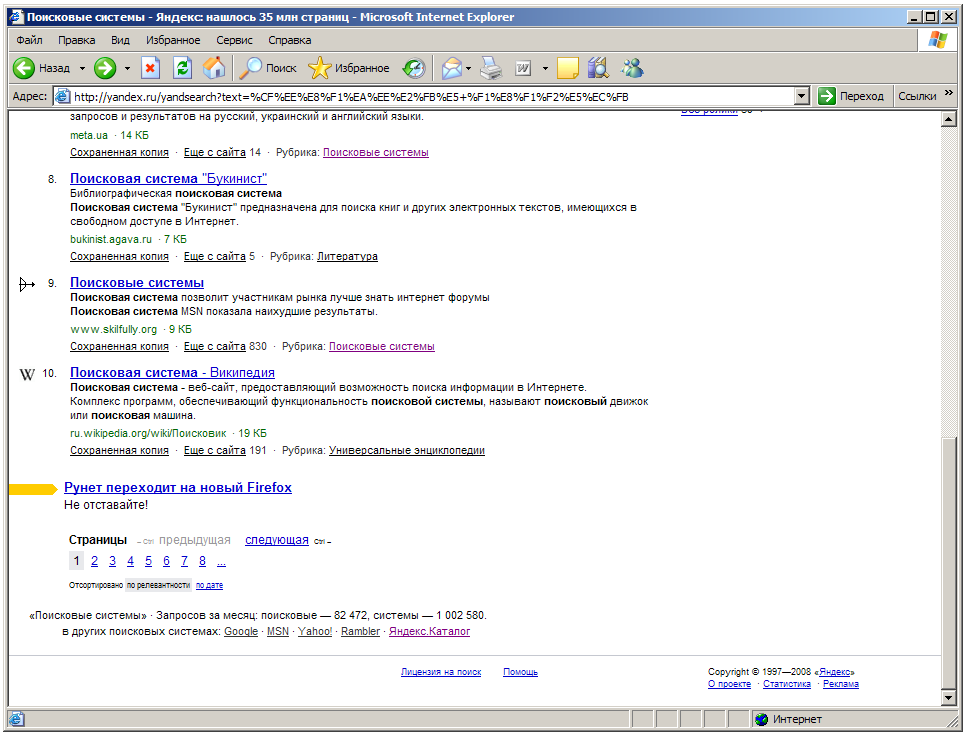967x737 pixels.
Task: Open the Рунет переходит на новый Firefox ad
Action: point(178,487)
